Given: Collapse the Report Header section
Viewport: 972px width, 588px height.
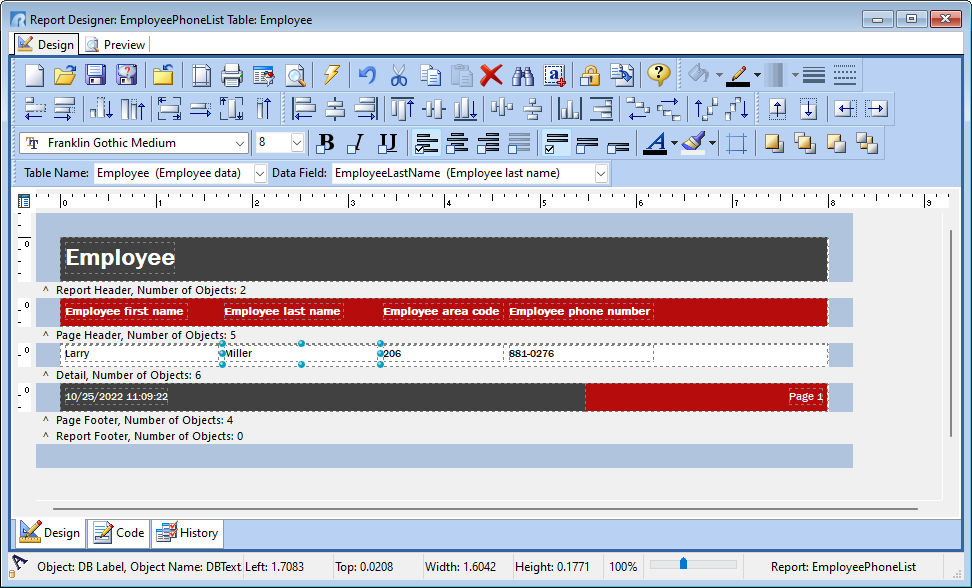Looking at the screenshot, I should click(45, 290).
